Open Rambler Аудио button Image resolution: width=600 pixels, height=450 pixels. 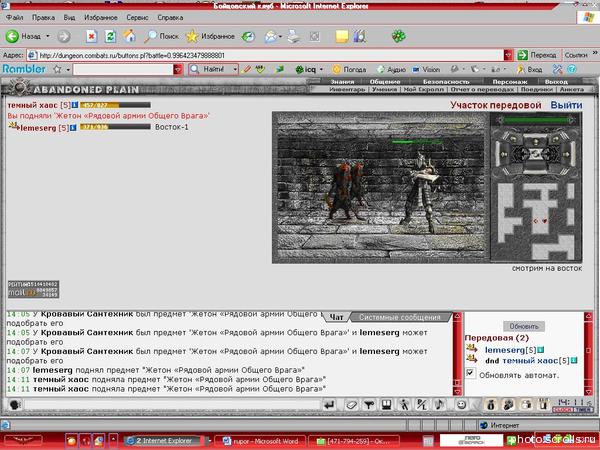pyautogui.click(x=391, y=69)
